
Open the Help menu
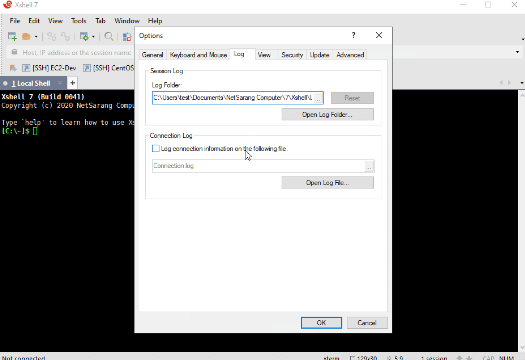coord(155,21)
